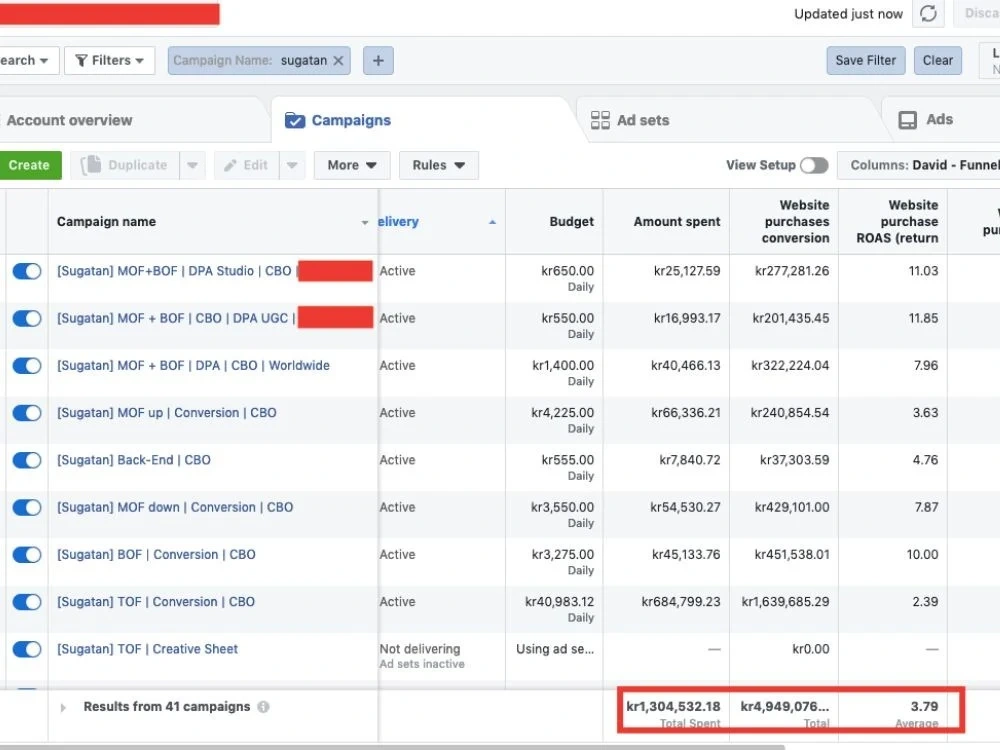The image size is (1000, 750).
Task: Toggle MOF down Conversion campaign switch
Action: pyautogui.click(x=27, y=507)
